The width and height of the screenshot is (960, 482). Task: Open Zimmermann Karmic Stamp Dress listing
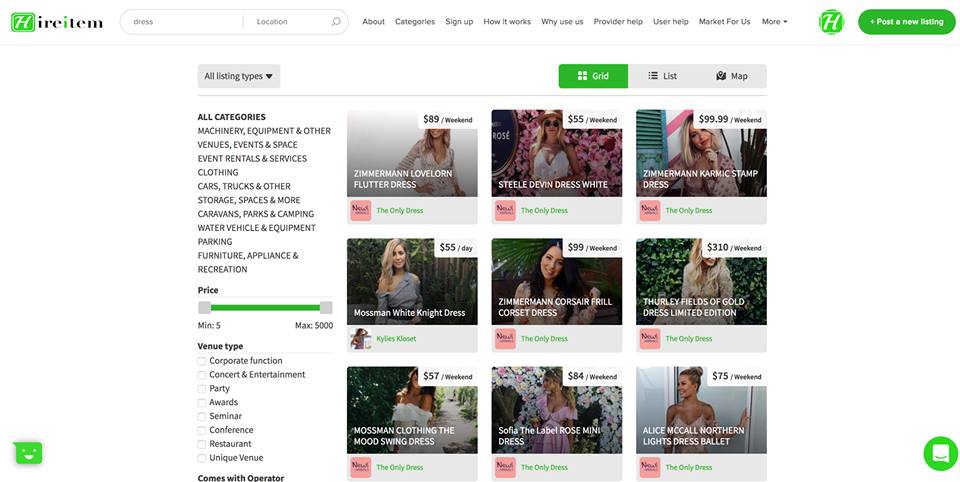[x=701, y=153]
